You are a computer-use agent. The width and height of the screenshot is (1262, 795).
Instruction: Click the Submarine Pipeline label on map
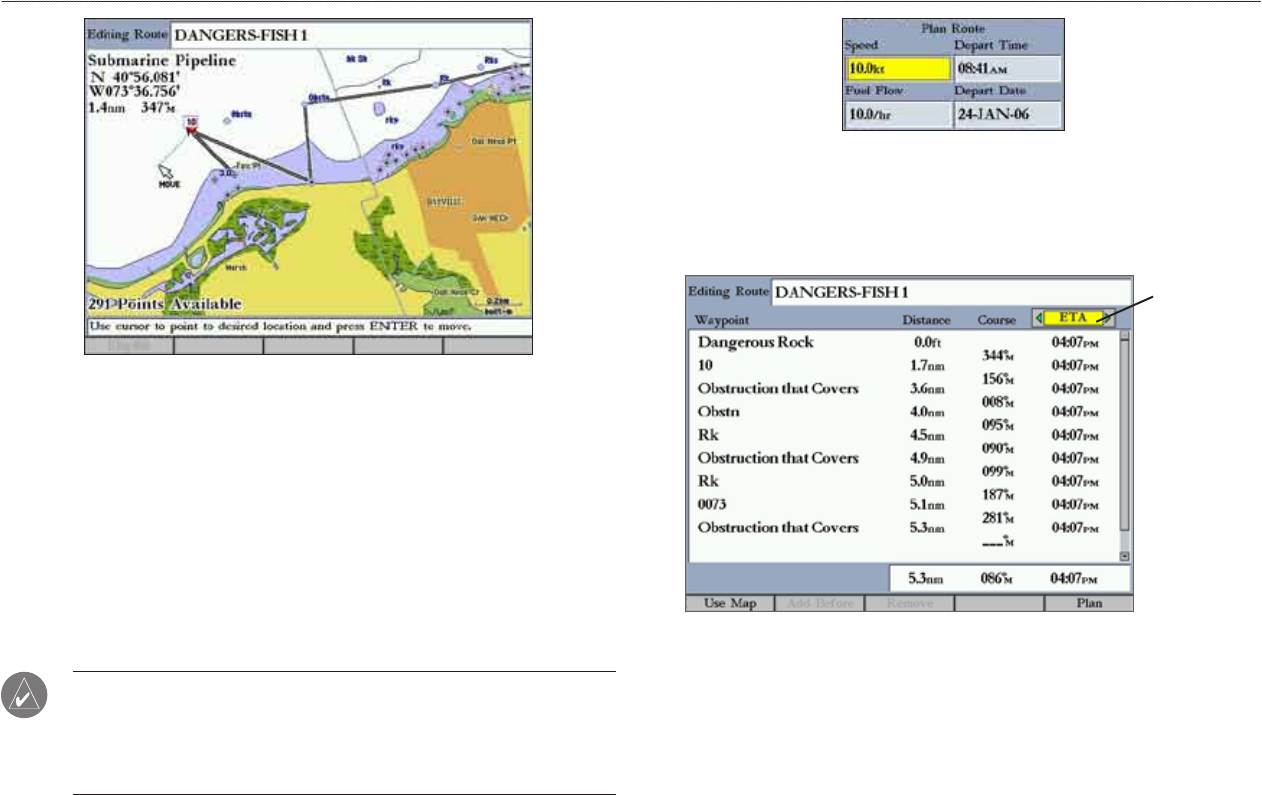point(161,60)
